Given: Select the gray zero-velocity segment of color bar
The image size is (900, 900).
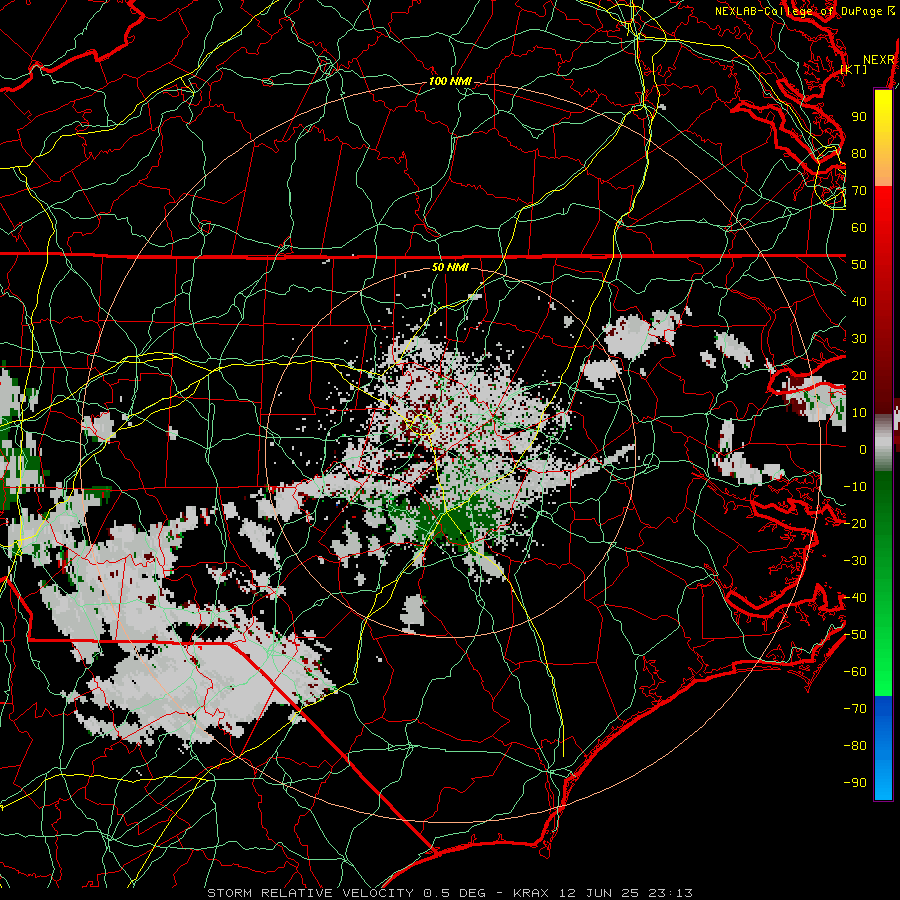Looking at the screenshot, I should pyautogui.click(x=883, y=442).
